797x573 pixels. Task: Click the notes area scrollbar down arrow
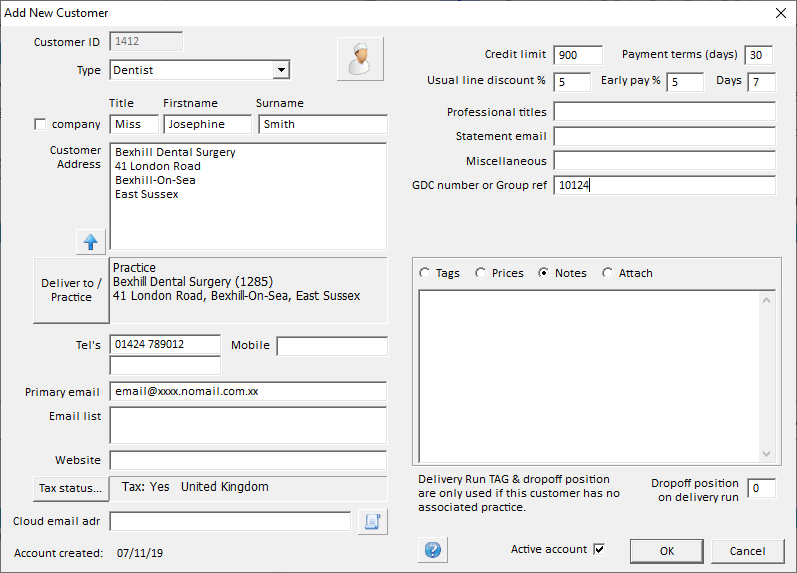[767, 454]
